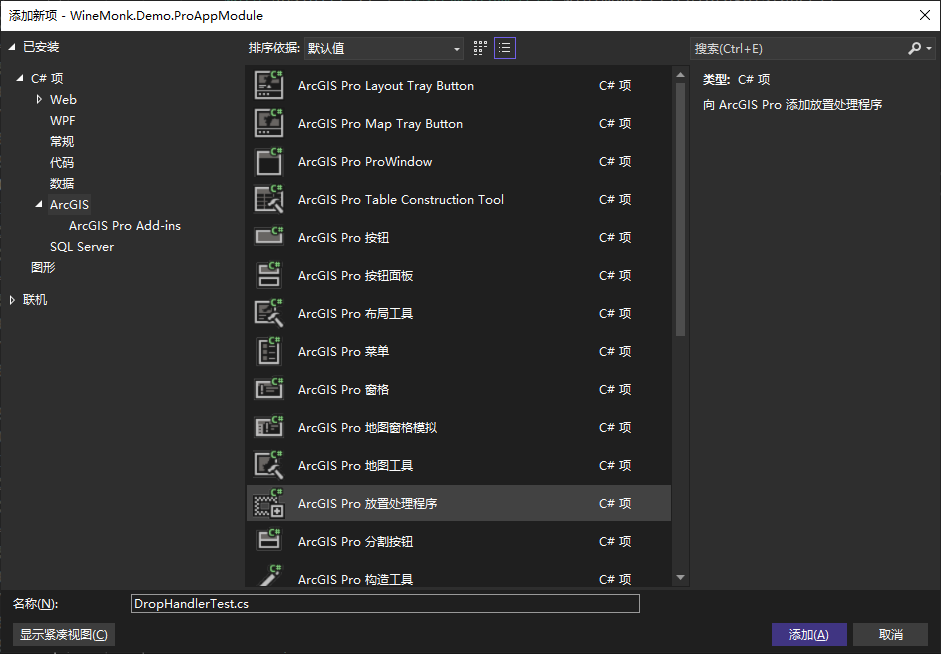
Task: Click the ArcGIS Pro ProWindow template icon
Action: (x=269, y=161)
